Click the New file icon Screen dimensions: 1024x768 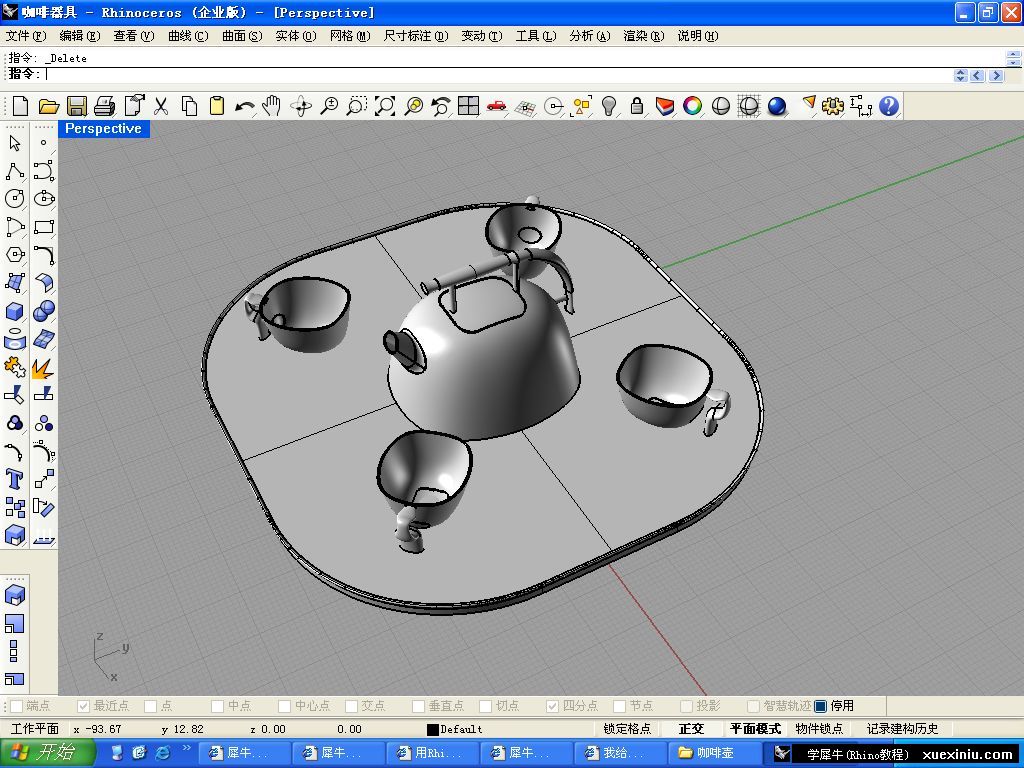click(20, 105)
